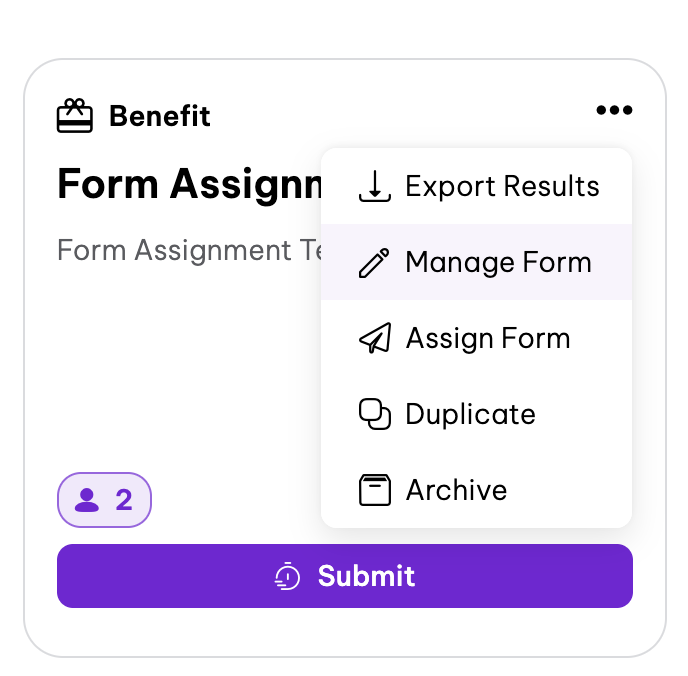Toggle the three-dot more options menu
Image resolution: width=688 pixels, height=676 pixels.
[614, 111]
